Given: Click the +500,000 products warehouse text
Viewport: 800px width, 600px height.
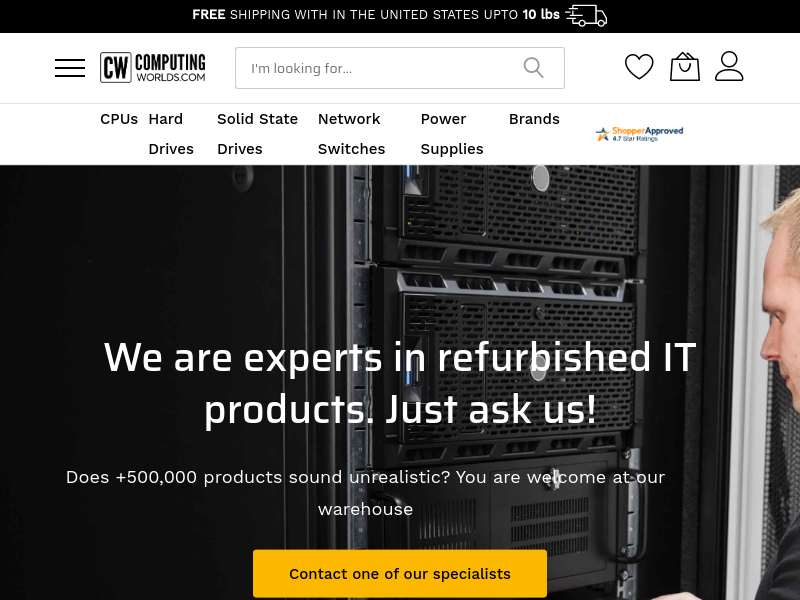Looking at the screenshot, I should point(365,493).
